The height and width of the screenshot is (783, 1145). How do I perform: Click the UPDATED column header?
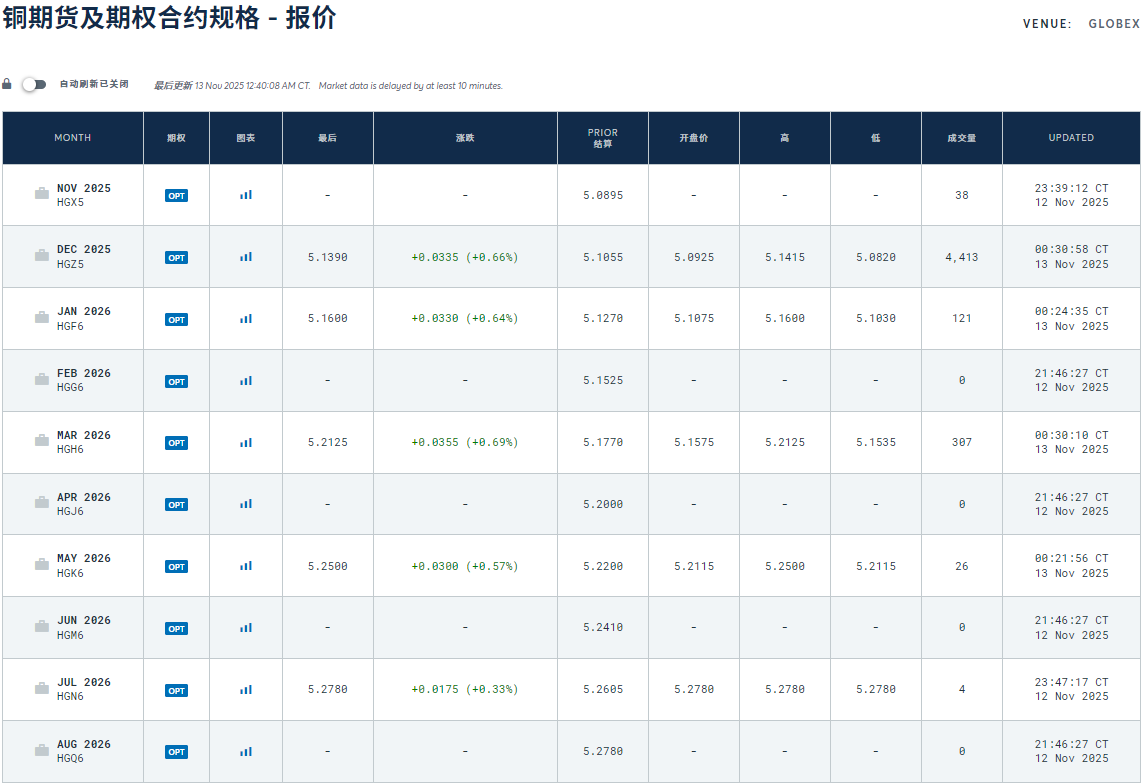1071,138
